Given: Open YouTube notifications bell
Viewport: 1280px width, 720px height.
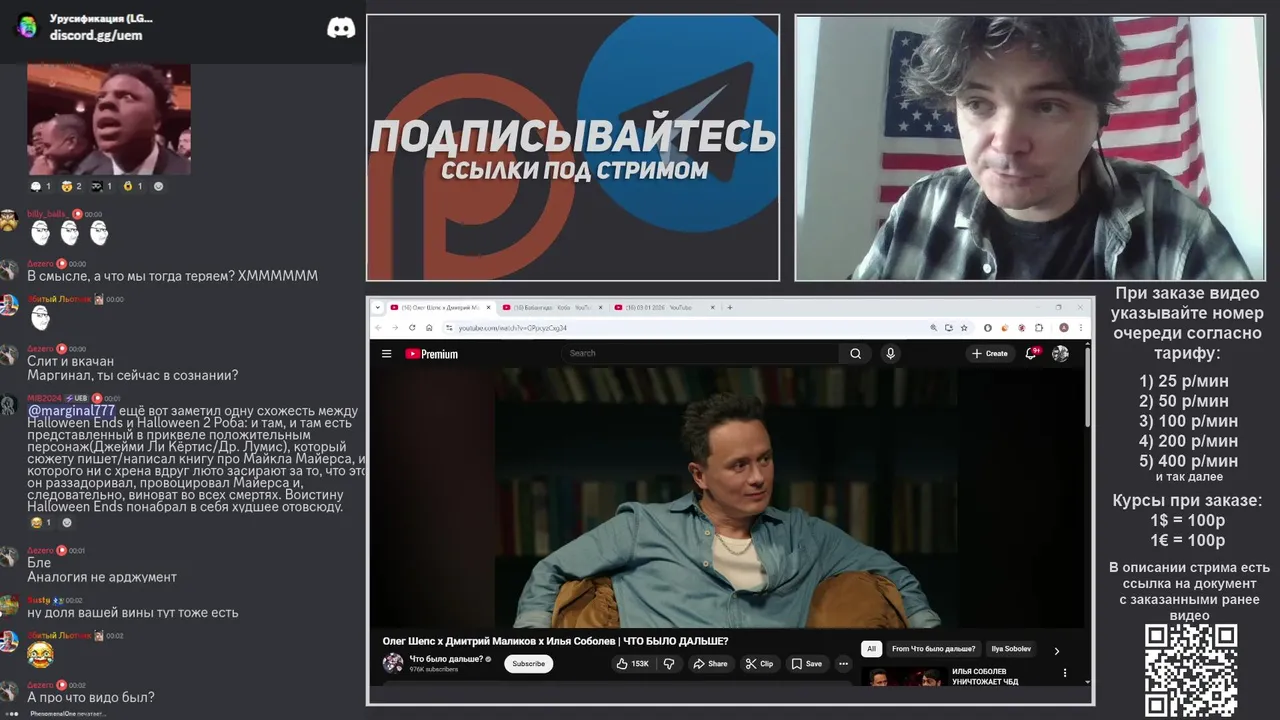Looking at the screenshot, I should pyautogui.click(x=1031, y=353).
